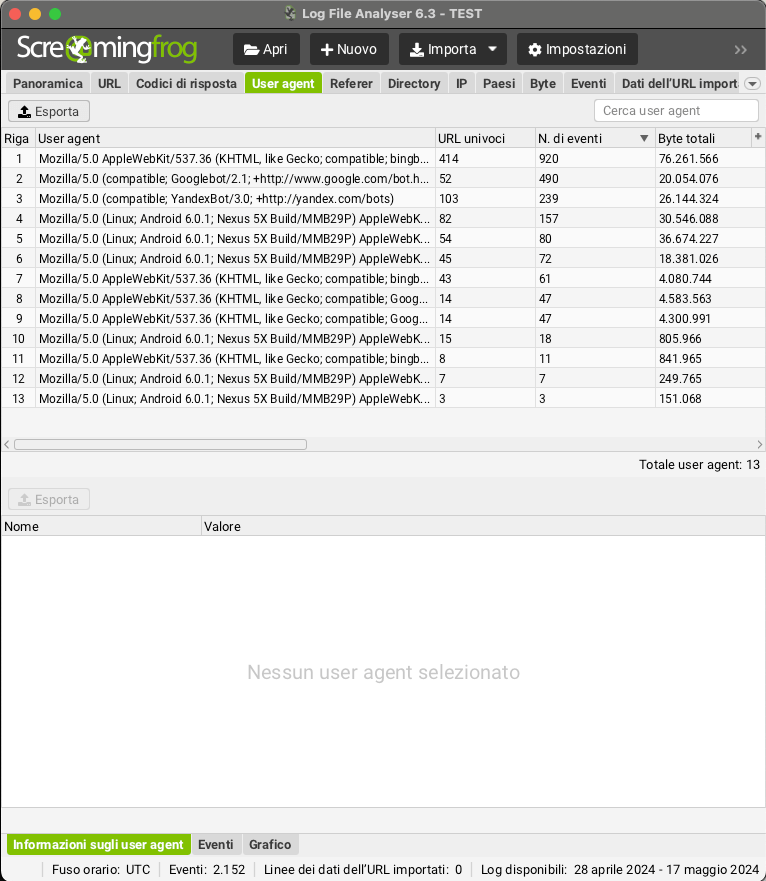
Task: Open the Grafico bottom tab
Action: pyautogui.click(x=270, y=845)
